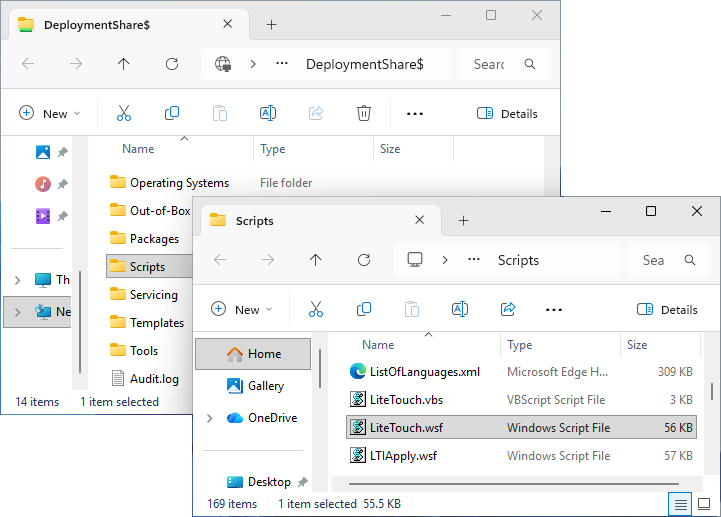Image resolution: width=721 pixels, height=517 pixels.
Task: Open See more ellipsis in Scripts toolbar
Action: (554, 310)
